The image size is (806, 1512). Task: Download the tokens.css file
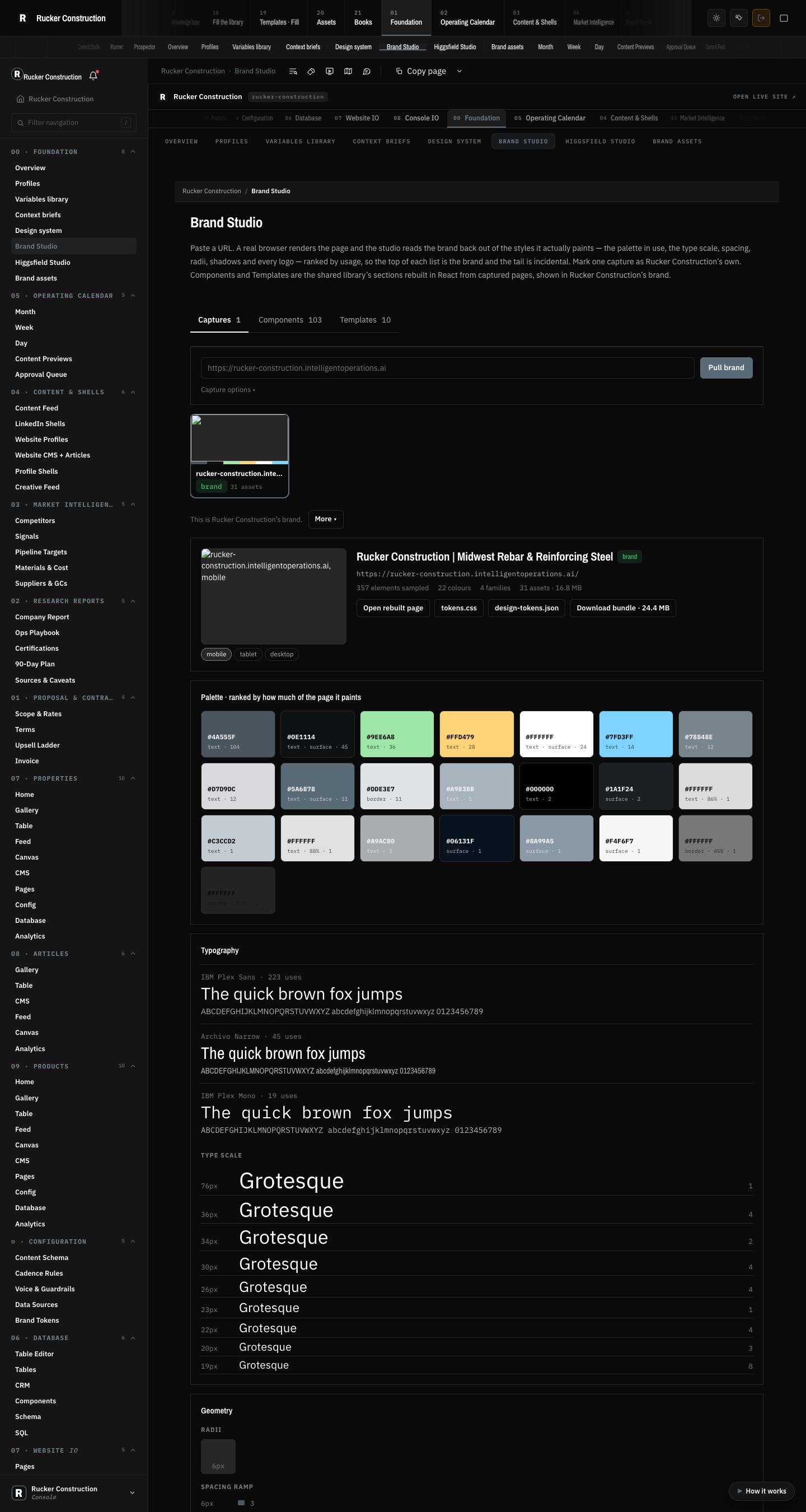(459, 608)
